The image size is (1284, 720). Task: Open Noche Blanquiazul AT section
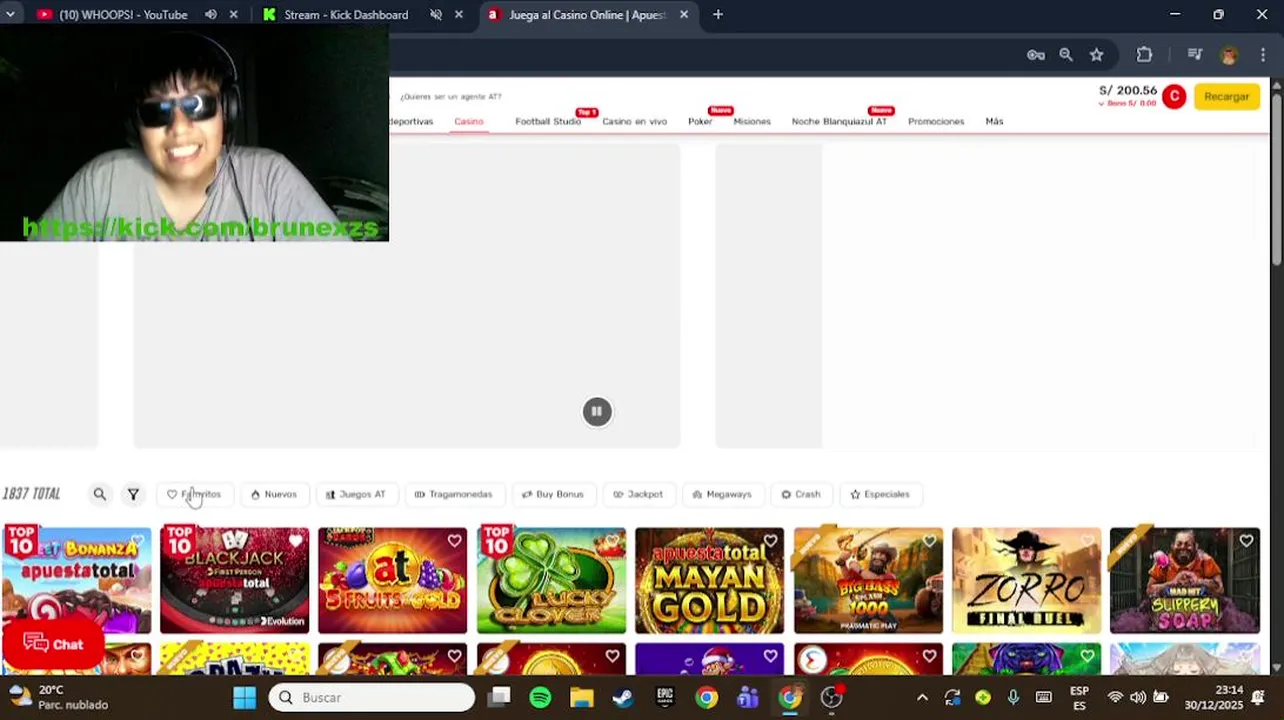tap(839, 121)
